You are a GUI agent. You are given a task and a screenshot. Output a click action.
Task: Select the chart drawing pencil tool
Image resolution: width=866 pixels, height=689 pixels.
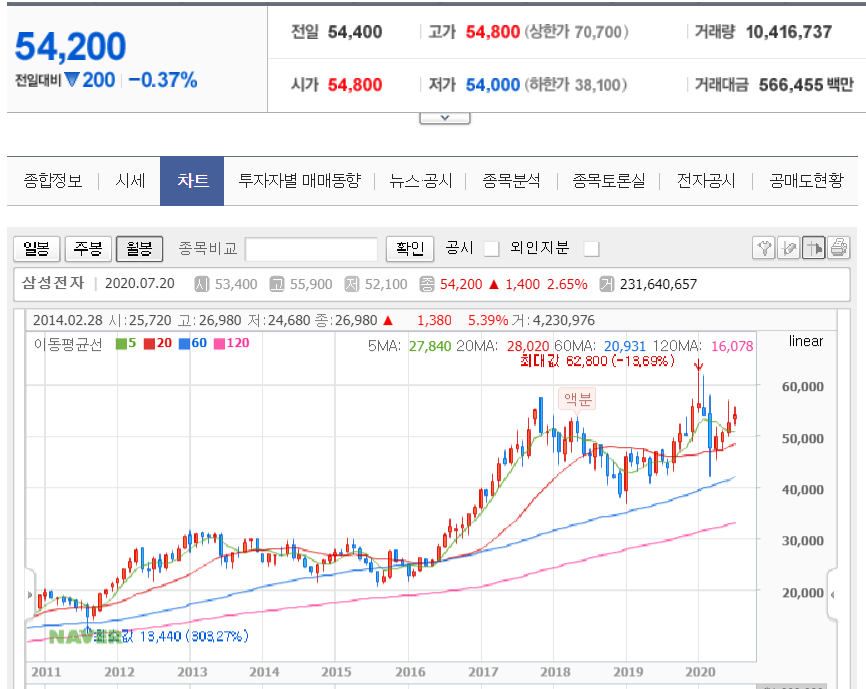coord(789,248)
